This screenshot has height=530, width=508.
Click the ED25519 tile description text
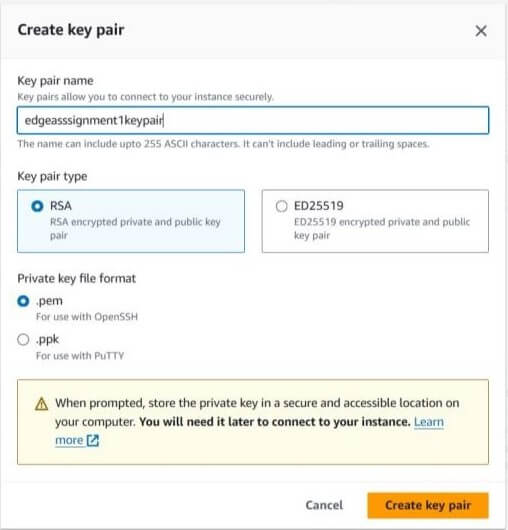382,228
